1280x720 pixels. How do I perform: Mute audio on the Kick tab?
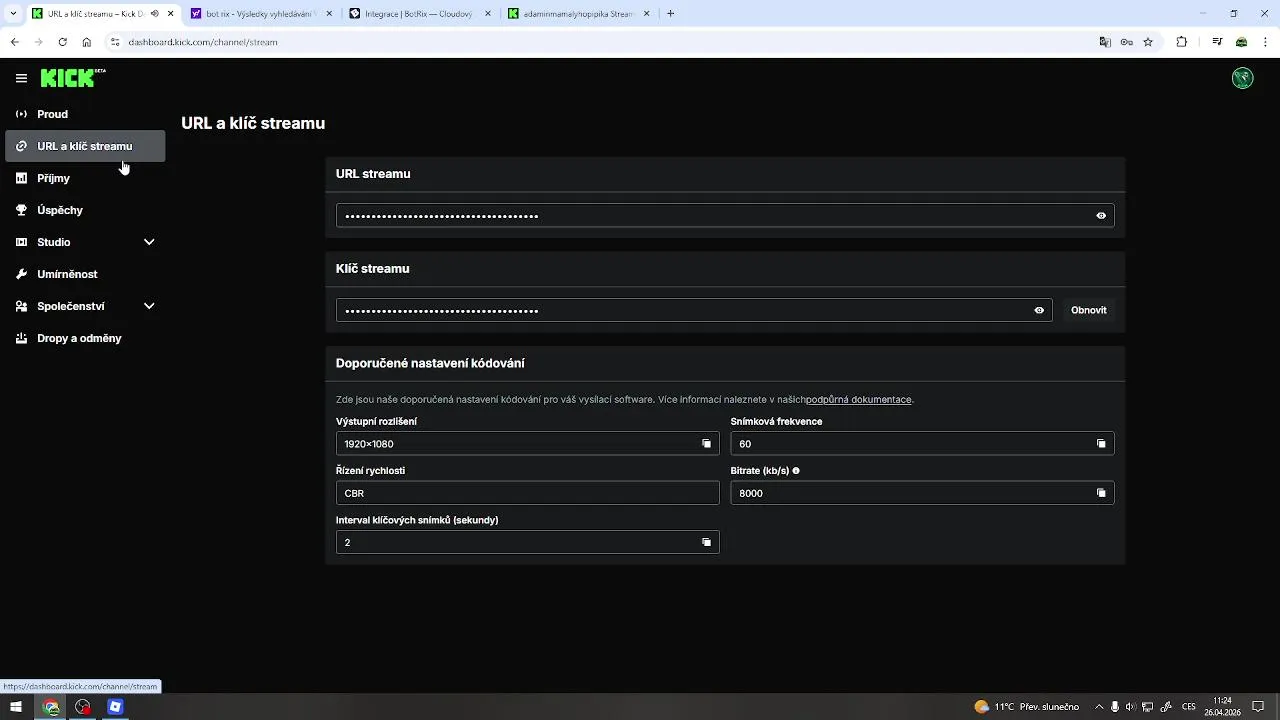154,14
